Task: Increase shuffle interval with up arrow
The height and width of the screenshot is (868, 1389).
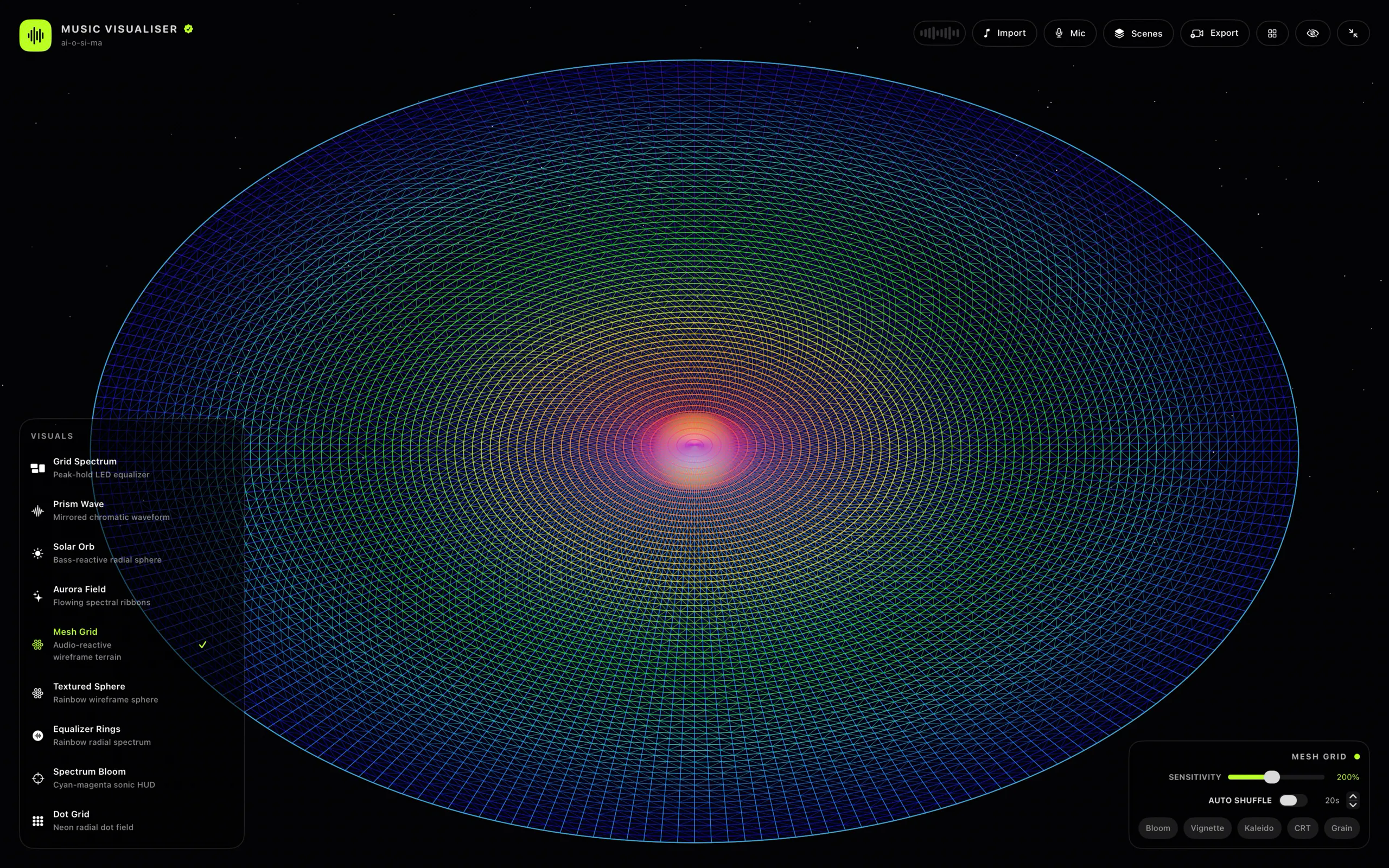Action: click(x=1353, y=796)
